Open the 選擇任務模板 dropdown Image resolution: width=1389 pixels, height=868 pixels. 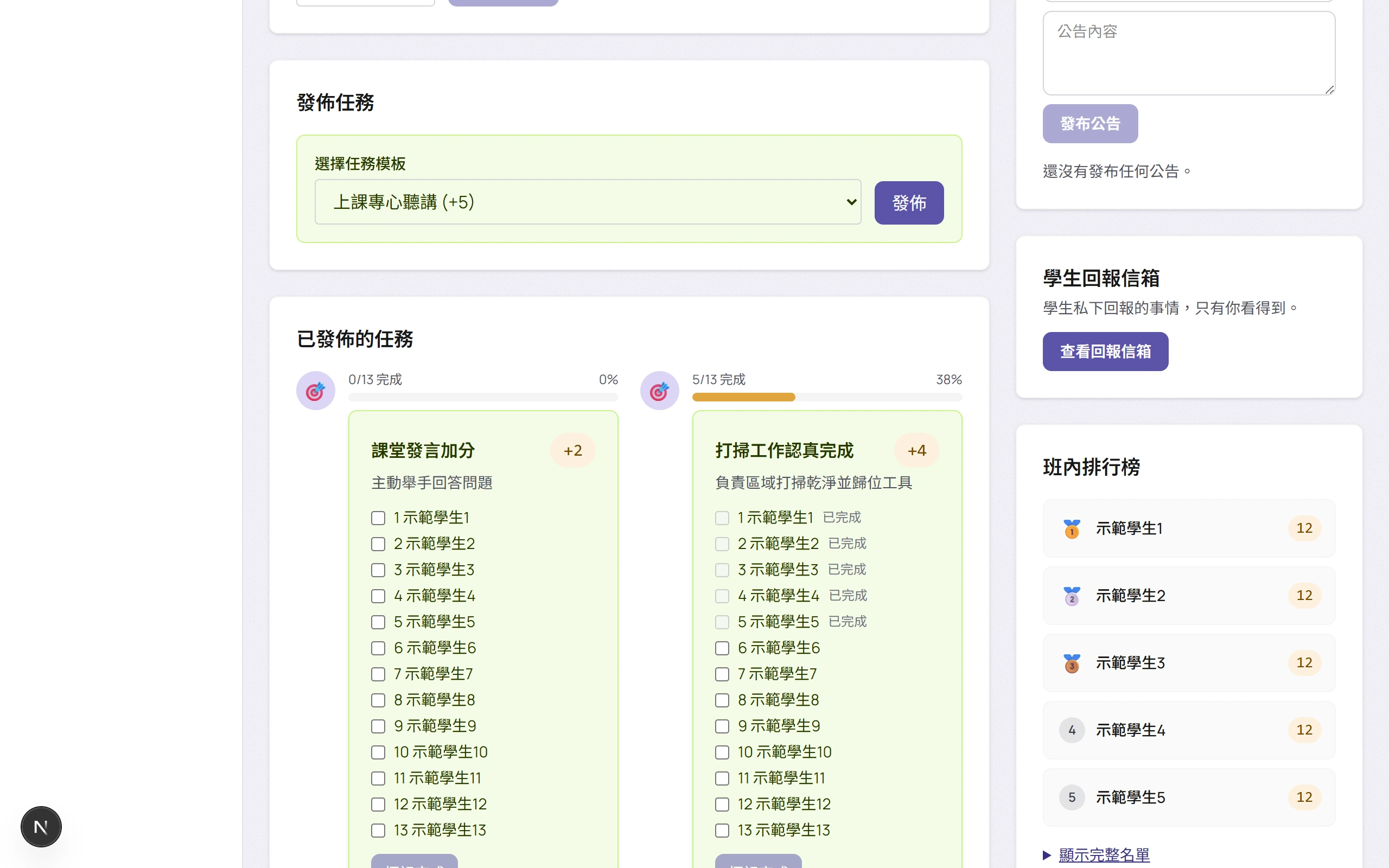coord(588,202)
